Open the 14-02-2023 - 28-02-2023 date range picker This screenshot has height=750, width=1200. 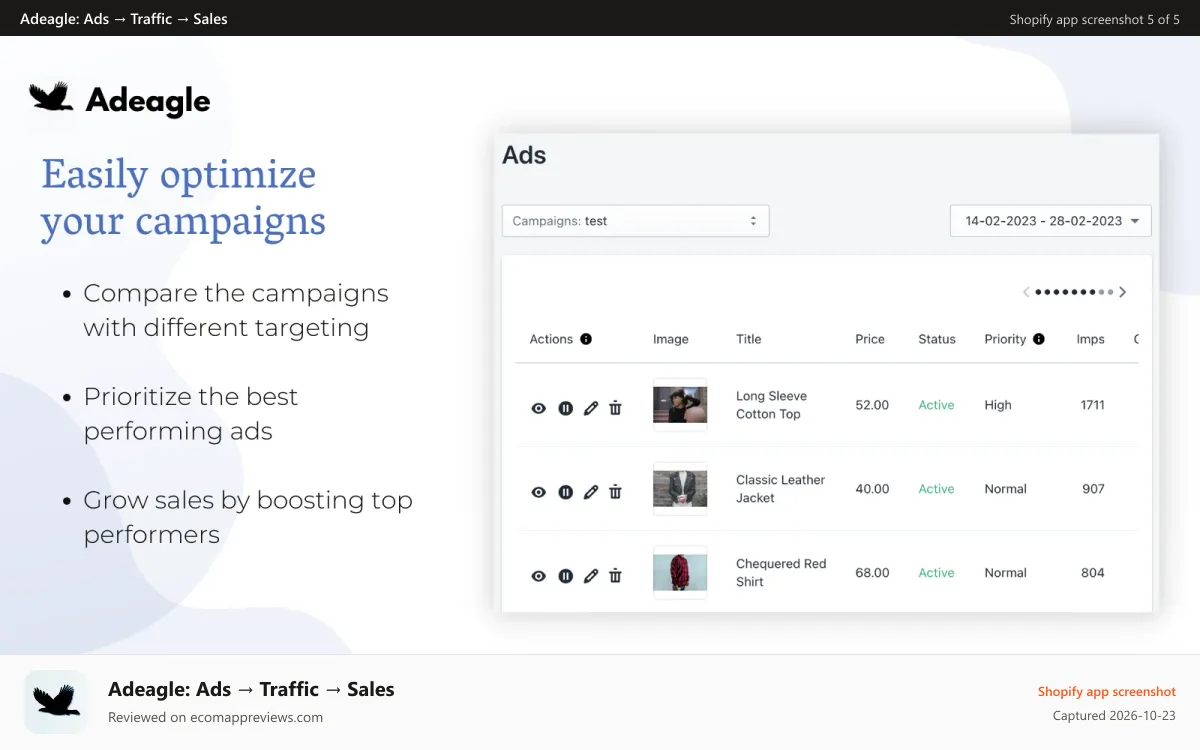pos(1051,221)
